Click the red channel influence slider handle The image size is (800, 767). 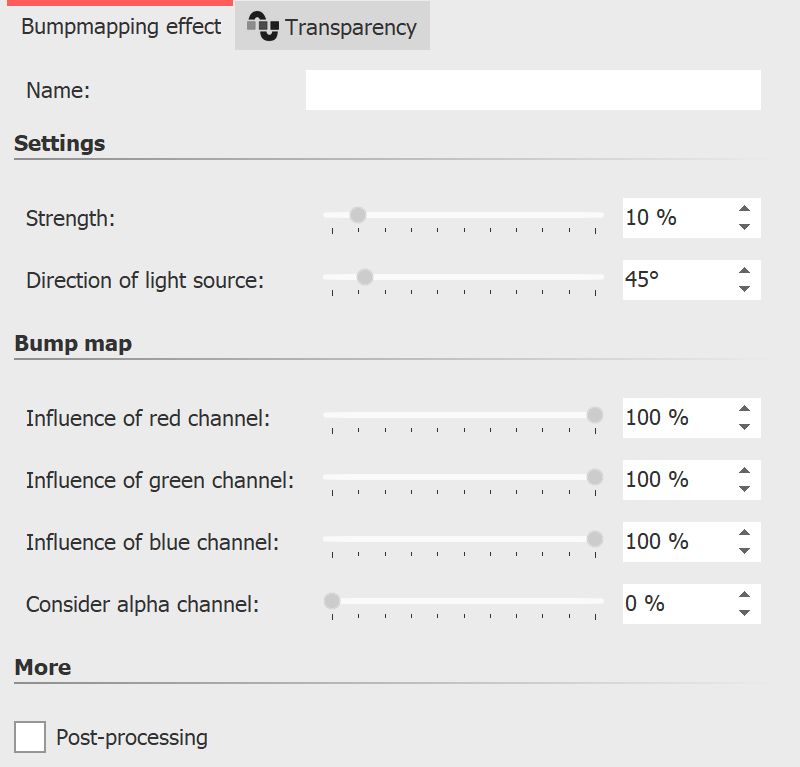tap(595, 414)
